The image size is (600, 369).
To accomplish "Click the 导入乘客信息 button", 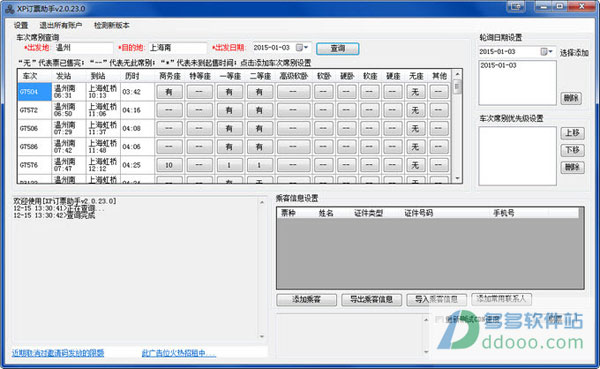I will click(437, 300).
